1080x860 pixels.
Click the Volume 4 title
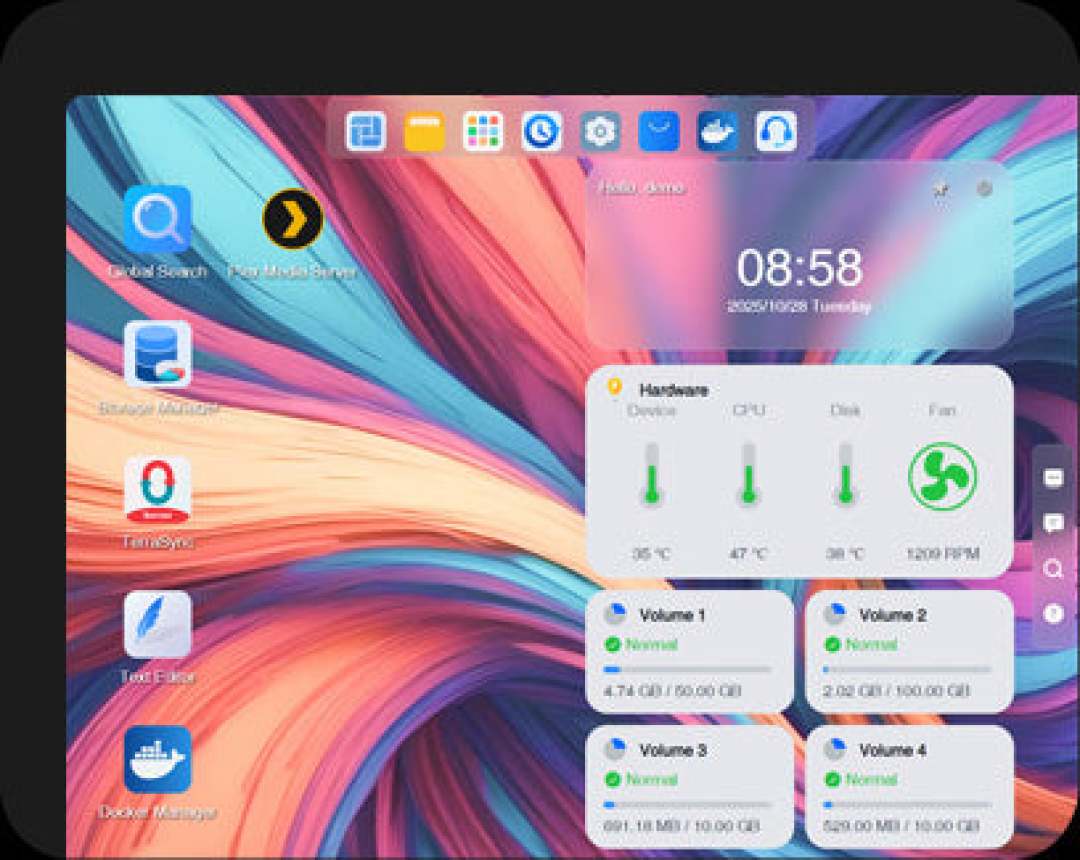893,750
